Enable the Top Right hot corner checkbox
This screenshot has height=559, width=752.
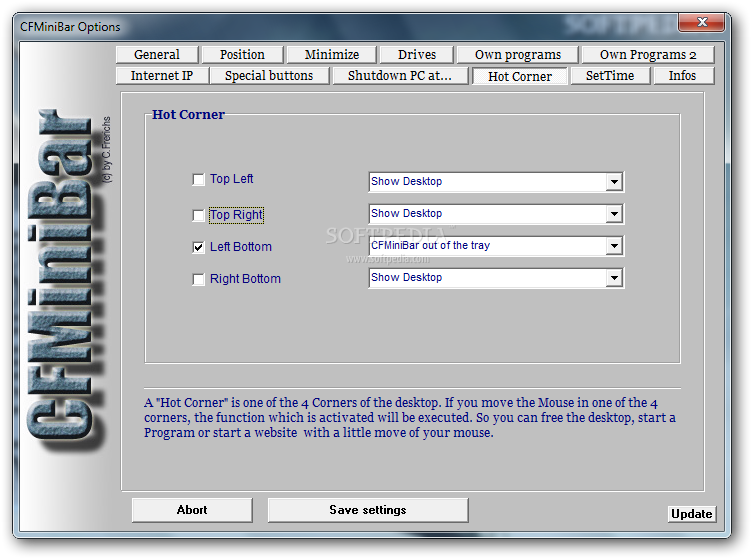pyautogui.click(x=198, y=215)
